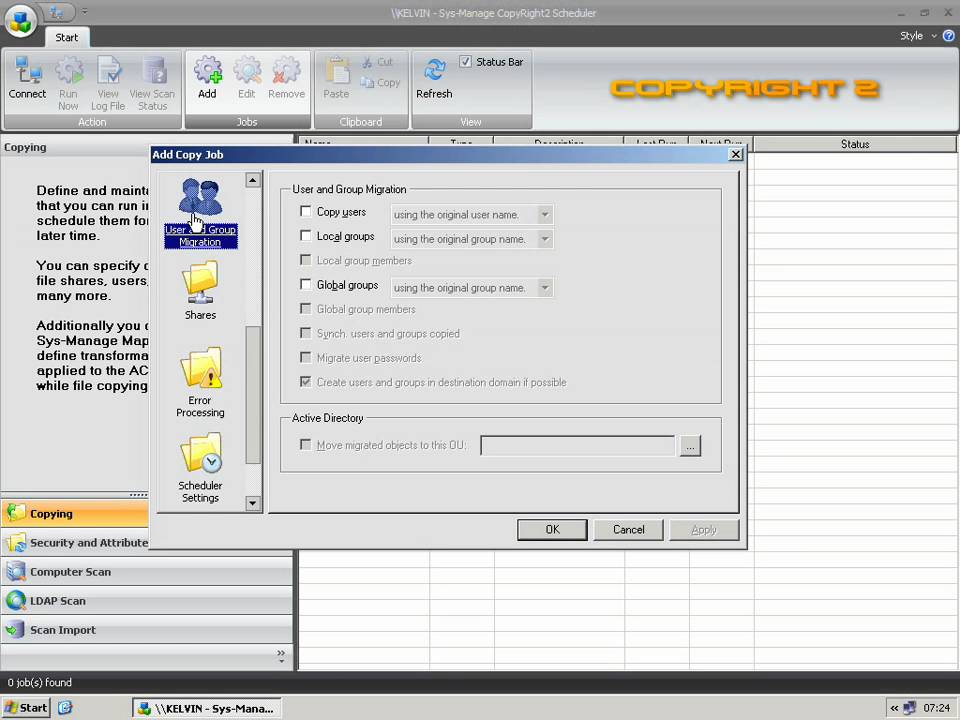Open the Style dropdown menu
This screenshot has width=960, height=720.
click(x=918, y=36)
